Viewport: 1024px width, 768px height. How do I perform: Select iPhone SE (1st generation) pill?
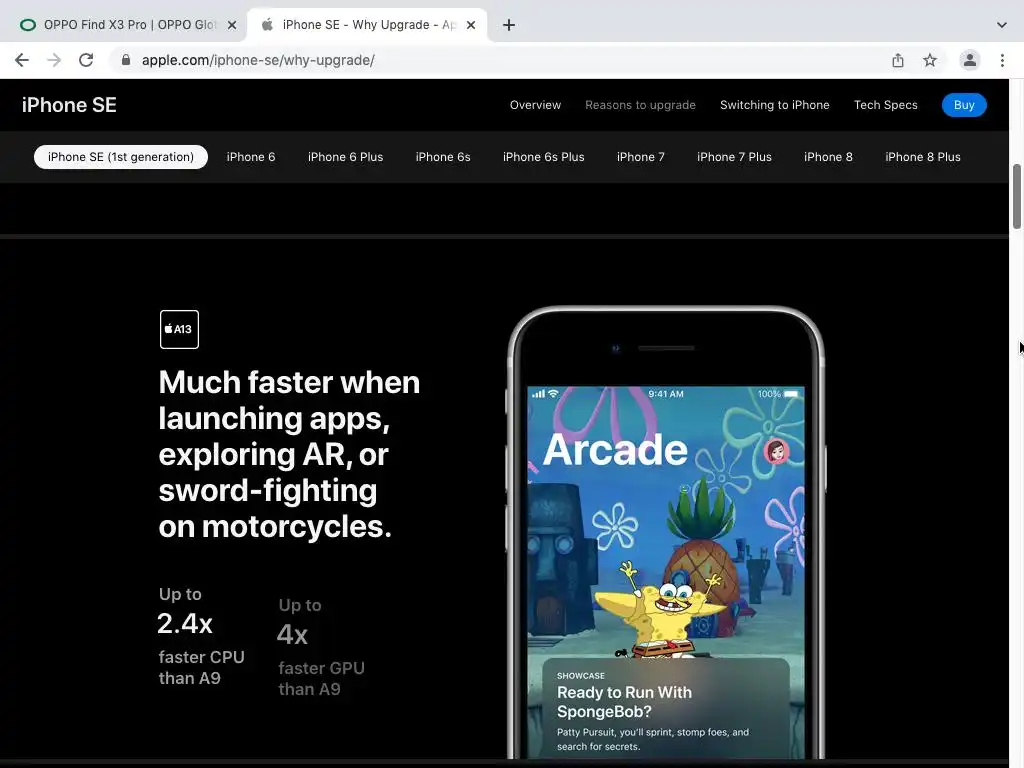tap(121, 157)
